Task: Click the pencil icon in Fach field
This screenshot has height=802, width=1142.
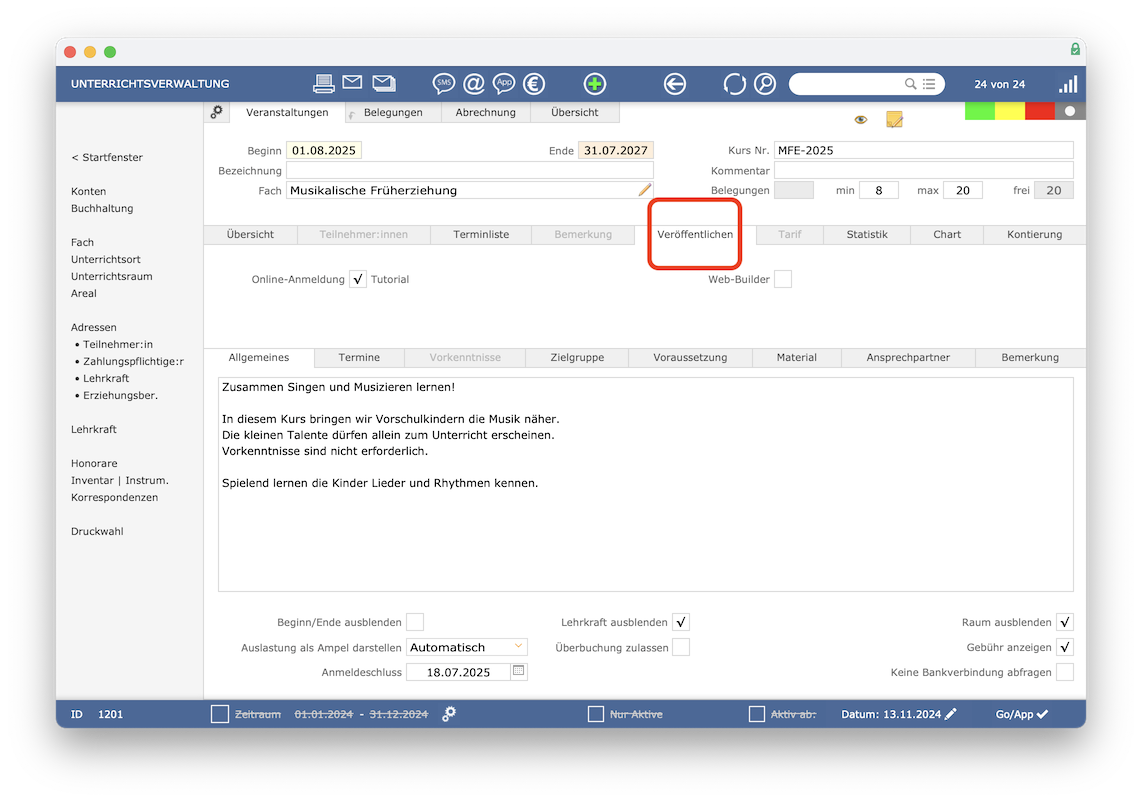Action: 645,190
